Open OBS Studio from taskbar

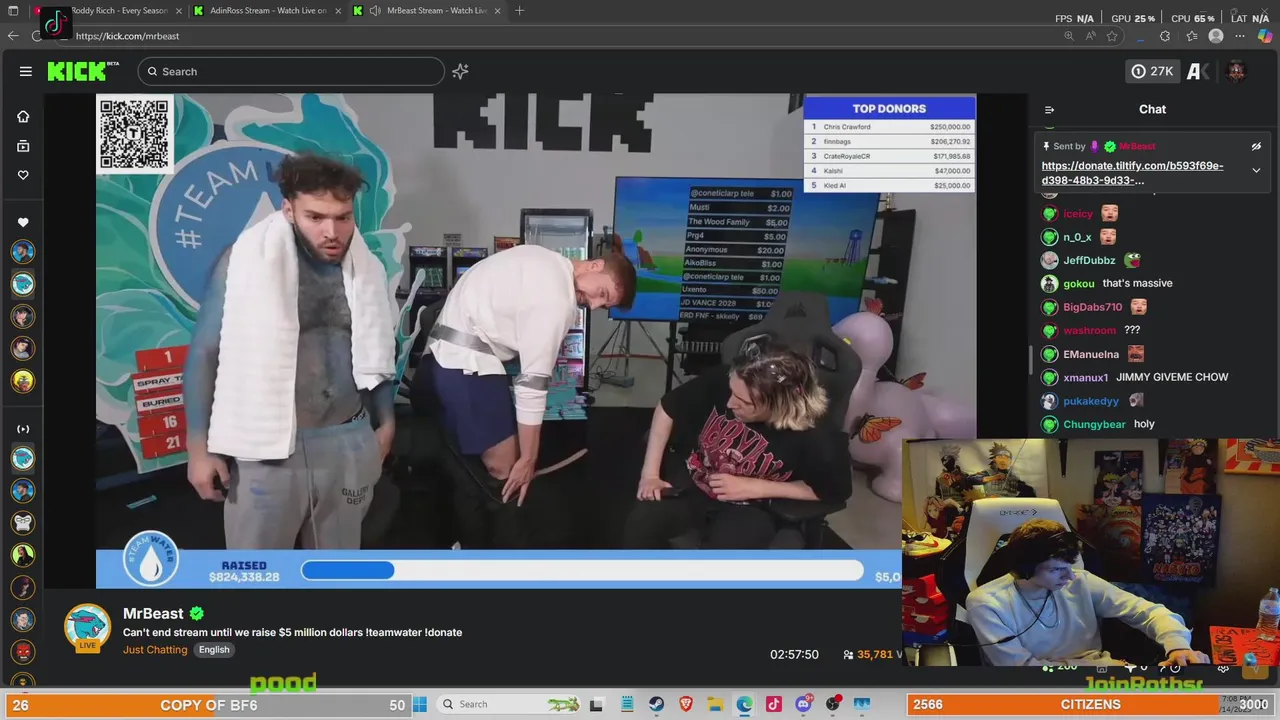(x=832, y=704)
